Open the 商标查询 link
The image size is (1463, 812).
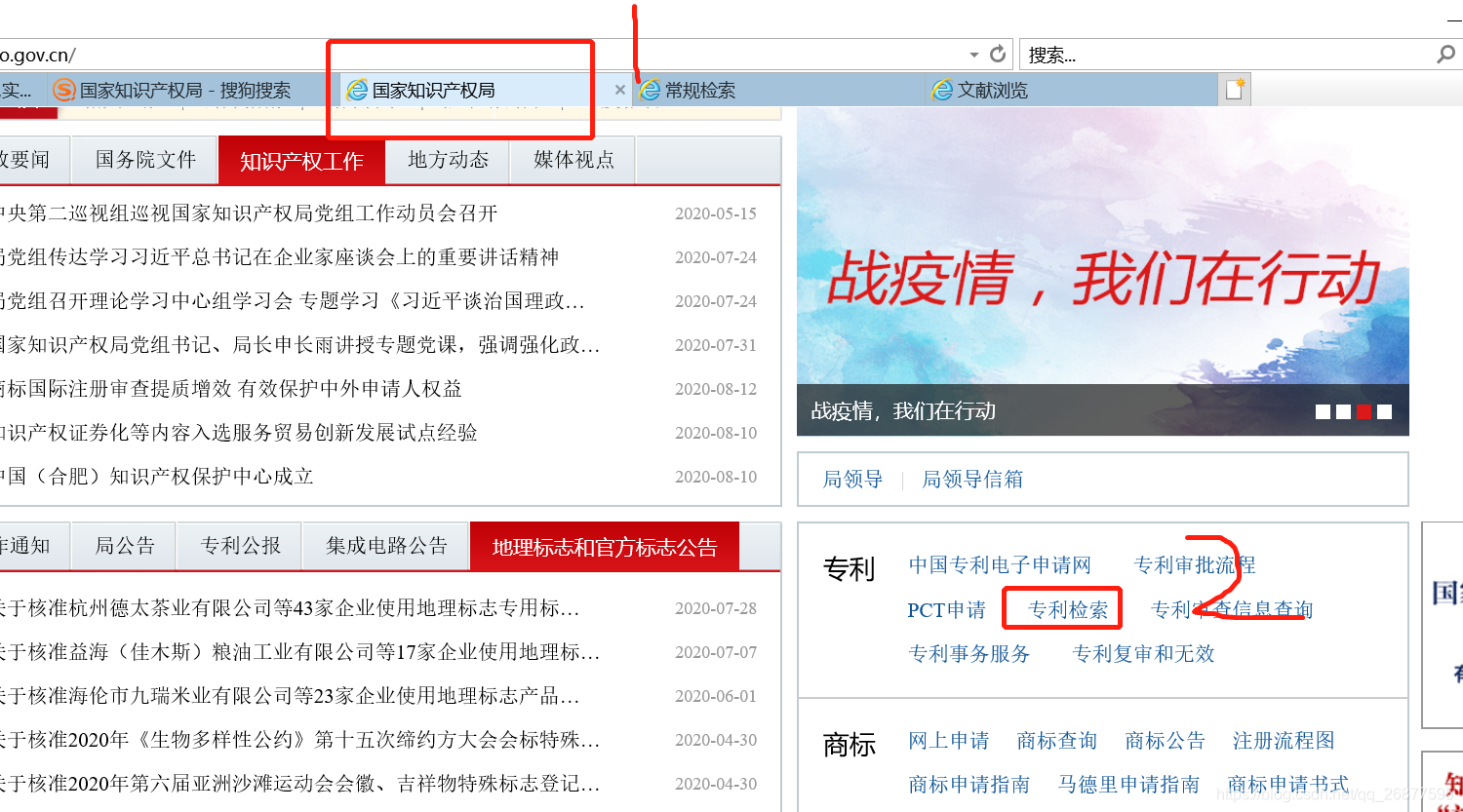pos(1057,741)
